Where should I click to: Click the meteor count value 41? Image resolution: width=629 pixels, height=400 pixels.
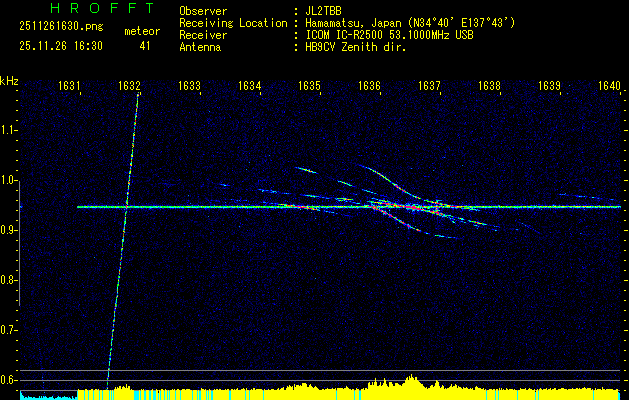[x=145, y=46]
